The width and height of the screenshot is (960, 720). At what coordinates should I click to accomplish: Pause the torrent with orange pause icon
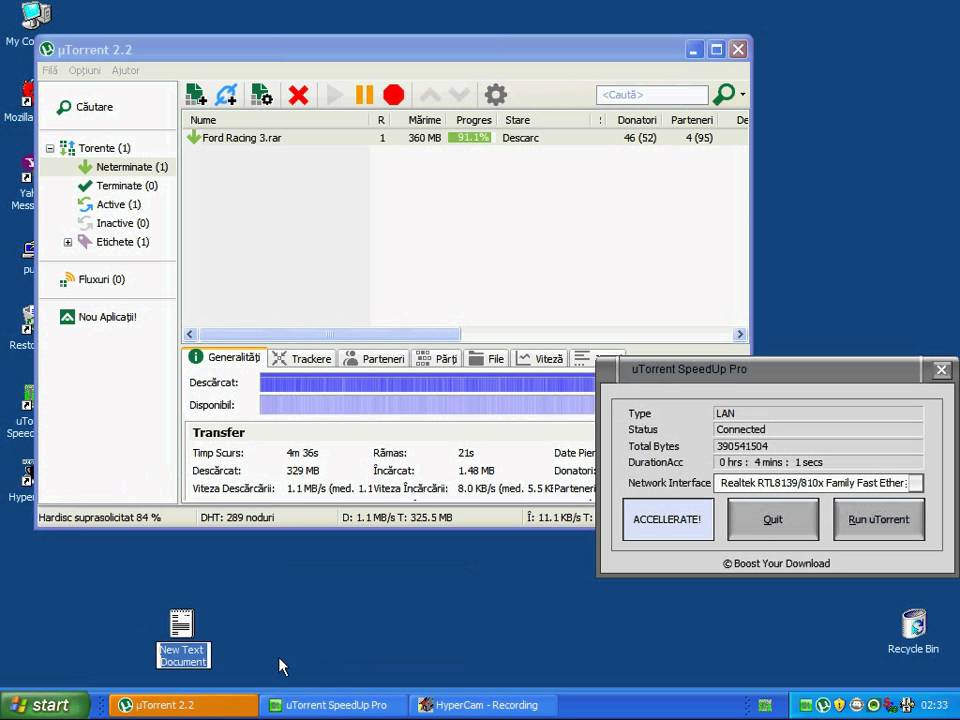(364, 95)
